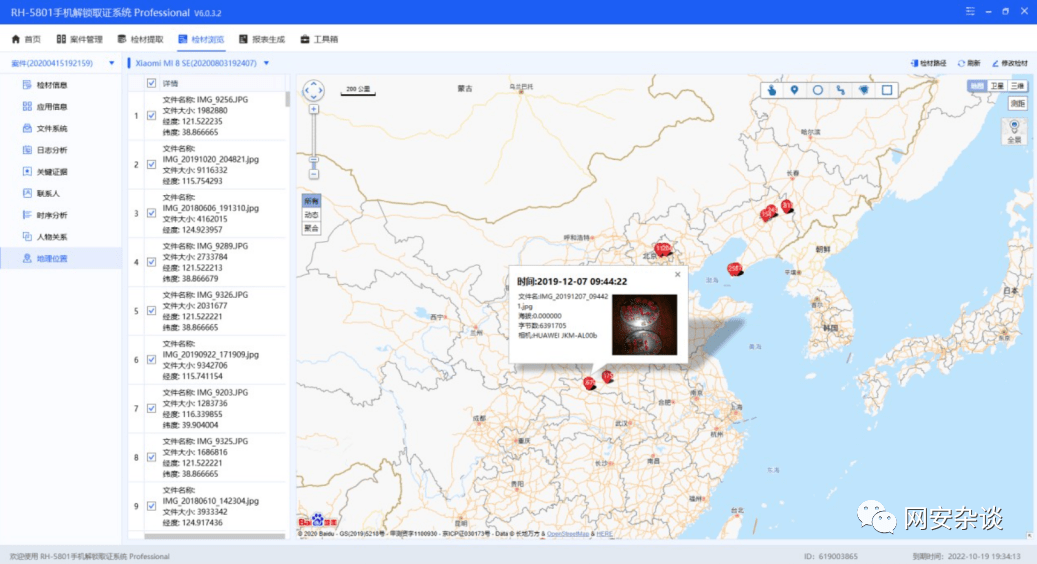
Task: Select the hand pan tool on map toolbar
Action: pyautogui.click(x=772, y=91)
